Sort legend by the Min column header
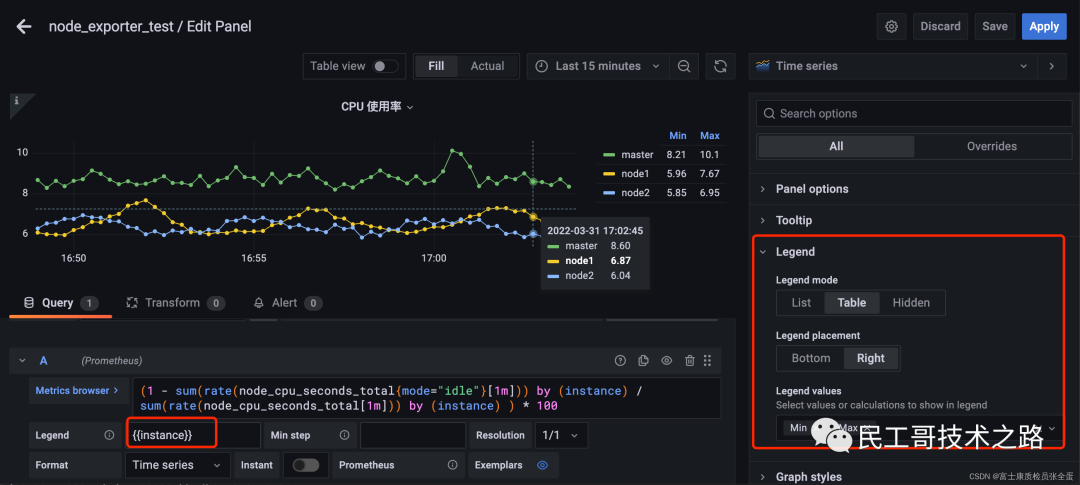This screenshot has width=1080, height=485. point(678,135)
